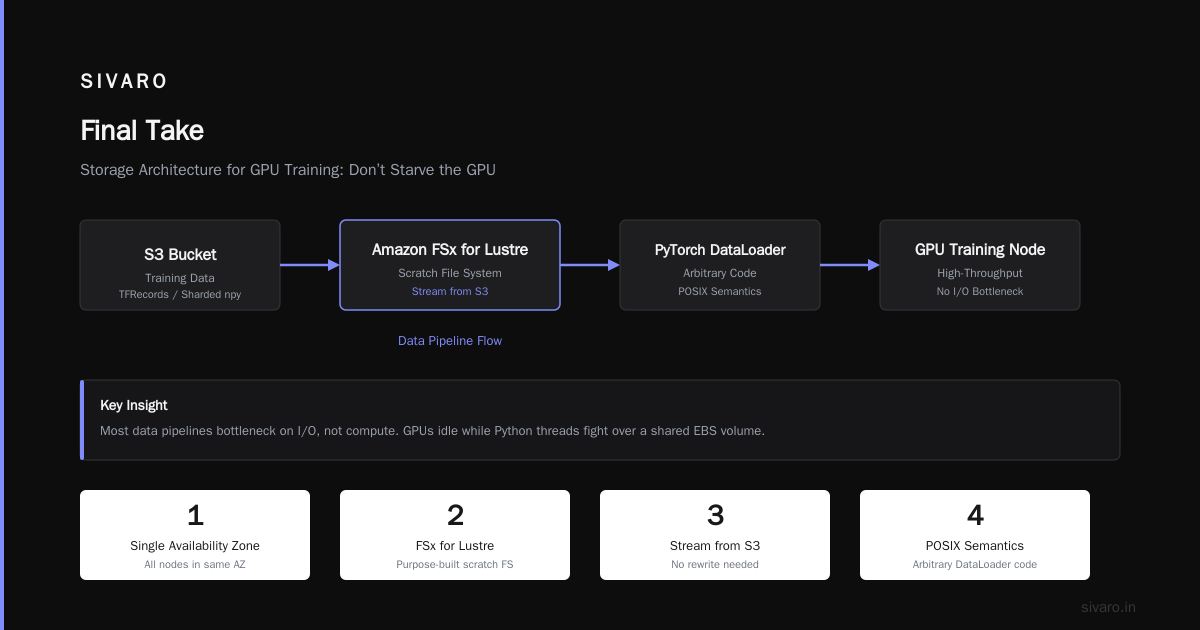
Task: Select the PyTorch DataLoader node
Action: (720, 265)
